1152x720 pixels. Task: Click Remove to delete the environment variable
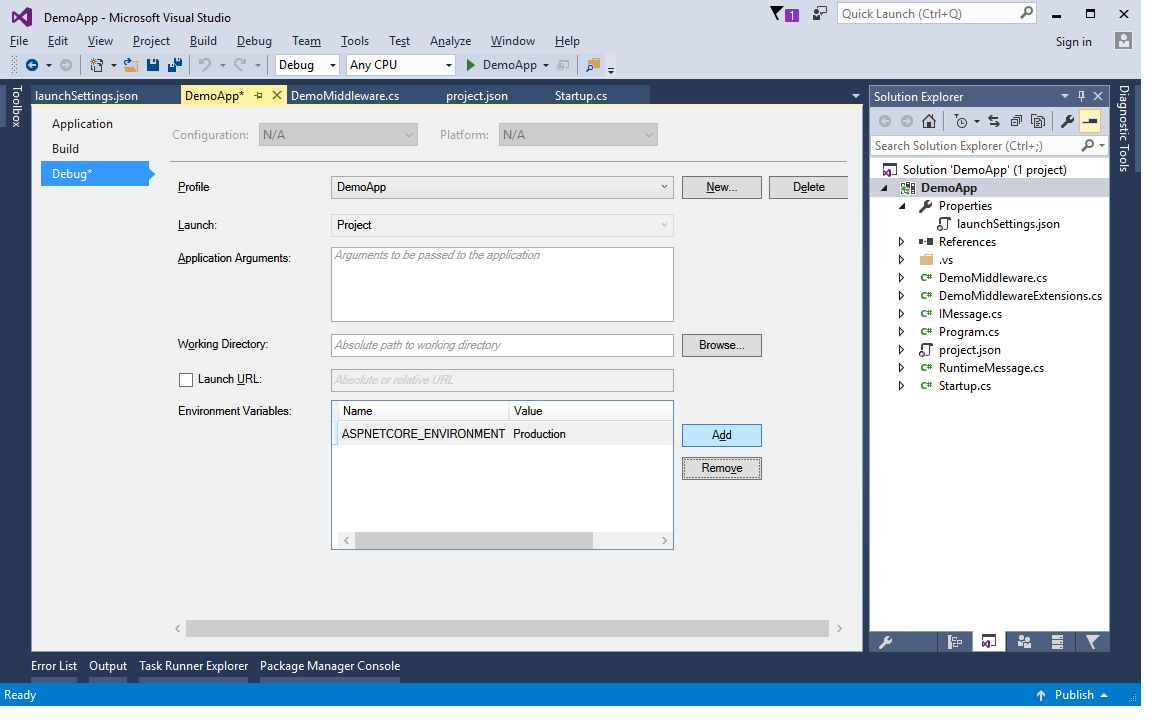click(721, 469)
